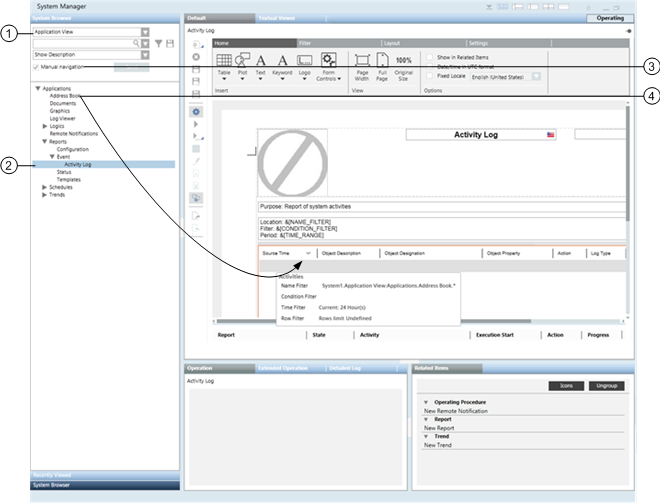Insert a Logo element
The height and width of the screenshot is (503, 660).
306,65
